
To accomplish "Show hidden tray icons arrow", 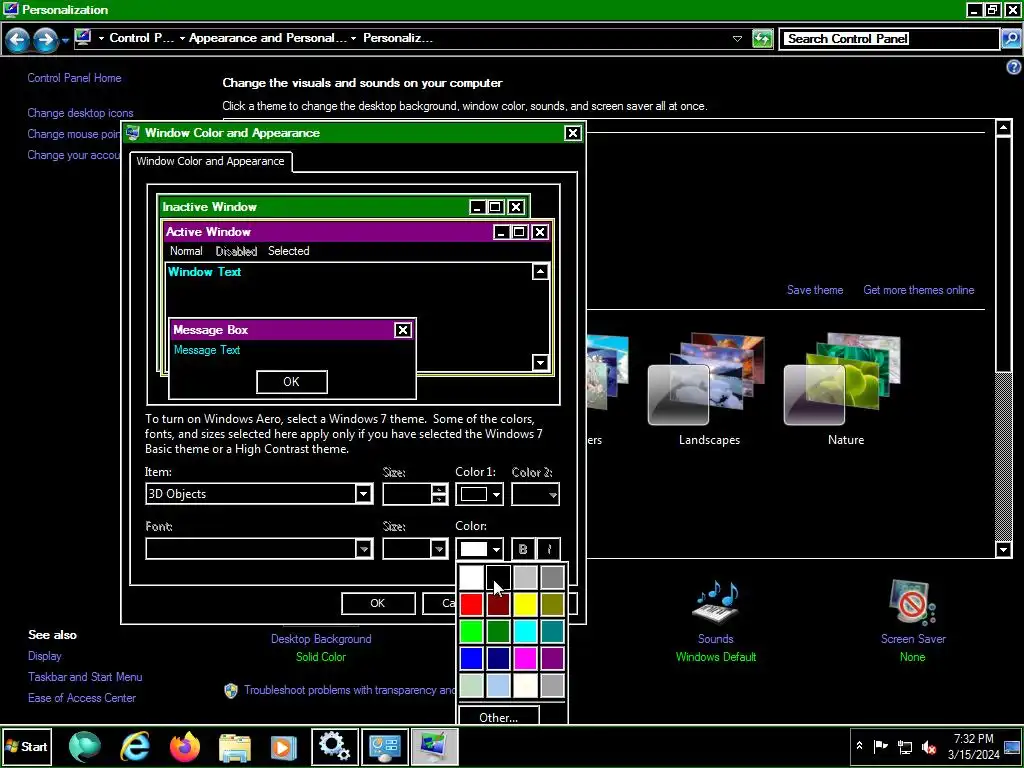I will tap(859, 746).
